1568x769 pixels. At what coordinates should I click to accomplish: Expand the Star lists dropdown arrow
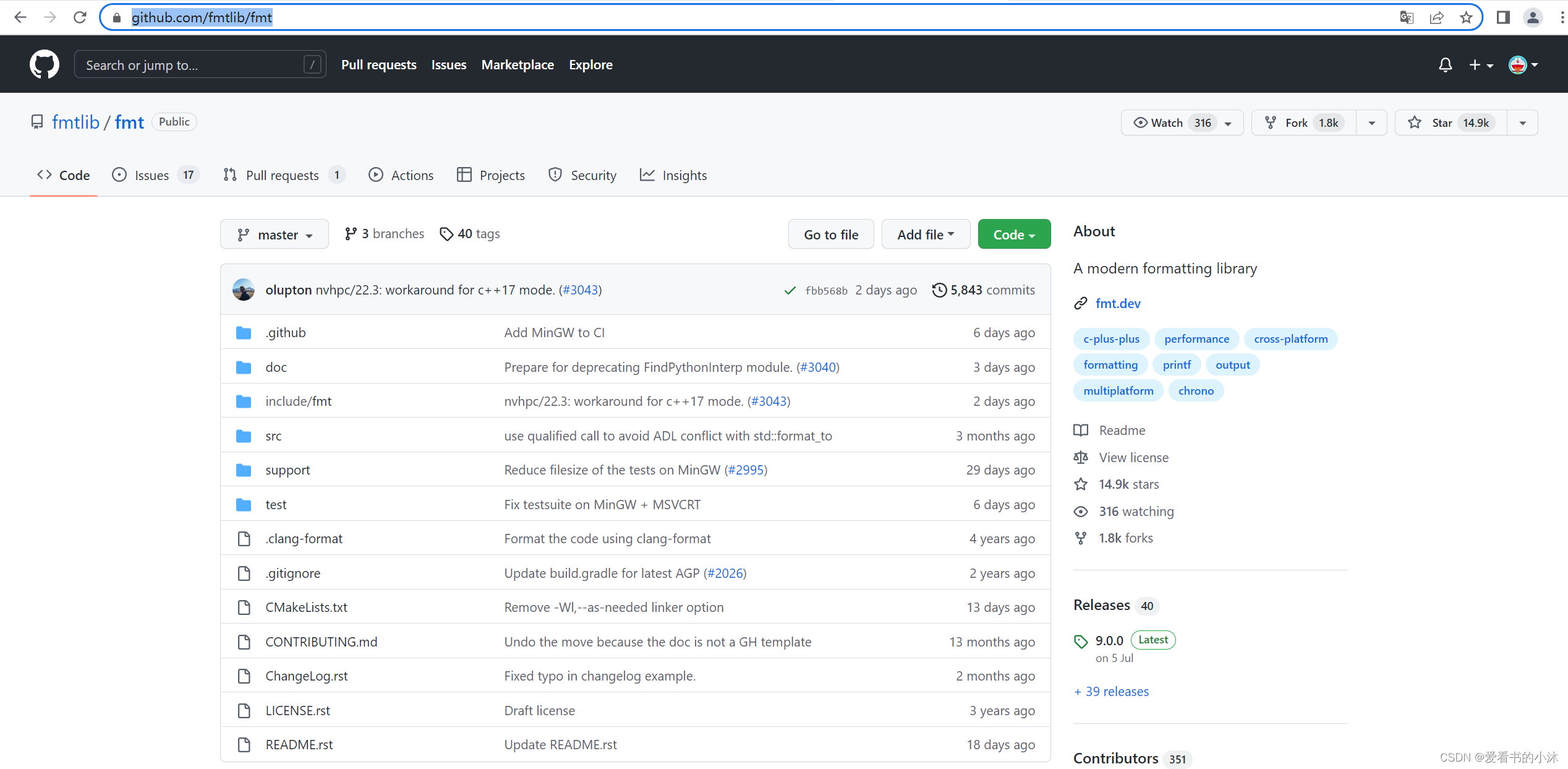(1522, 122)
